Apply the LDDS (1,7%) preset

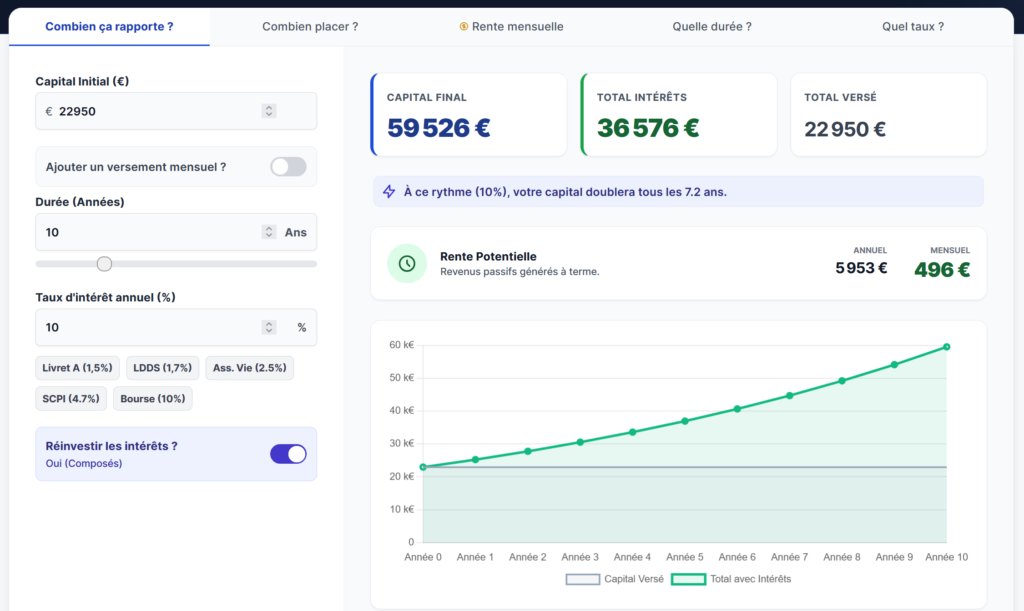click(163, 368)
